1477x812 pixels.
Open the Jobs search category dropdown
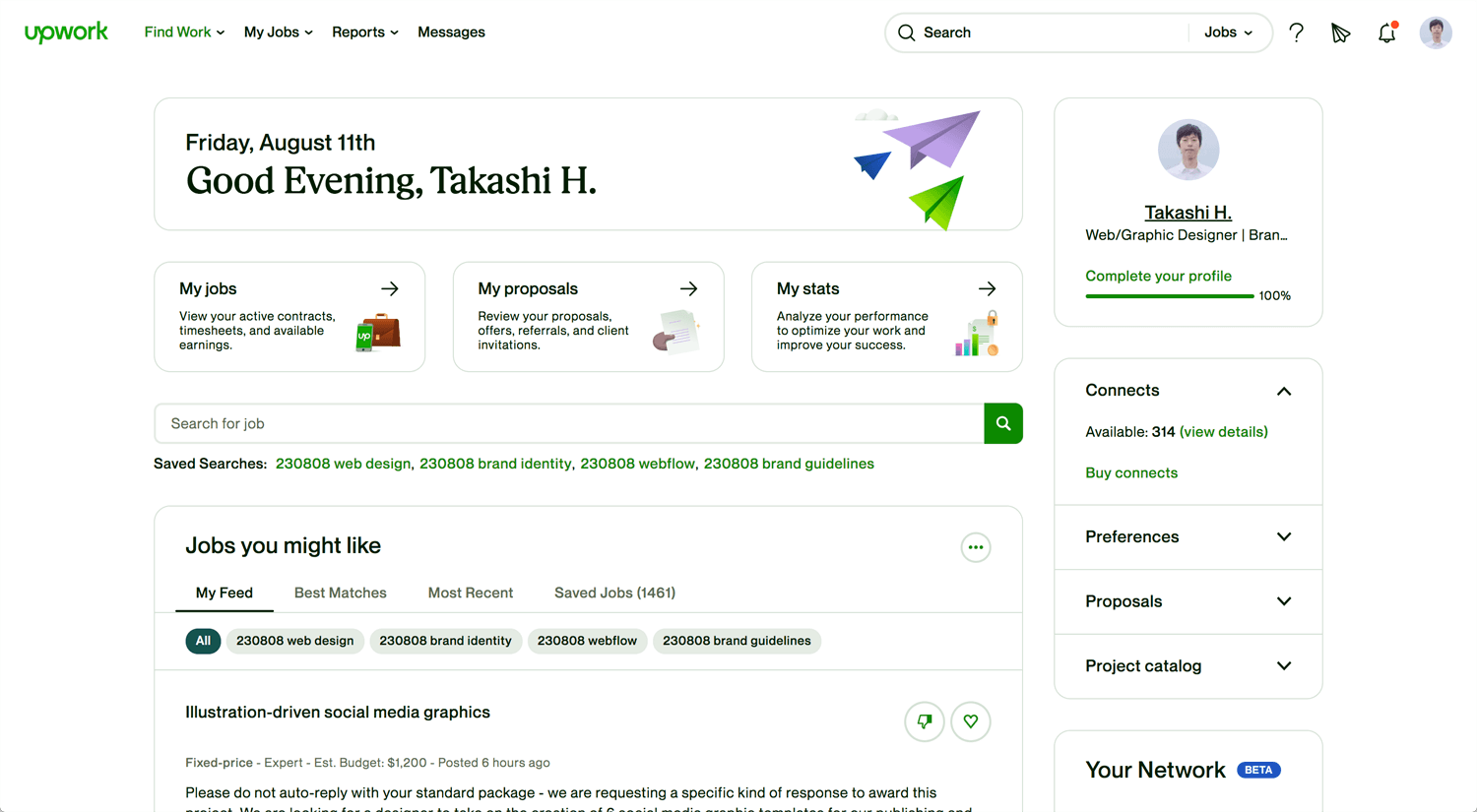1228,32
